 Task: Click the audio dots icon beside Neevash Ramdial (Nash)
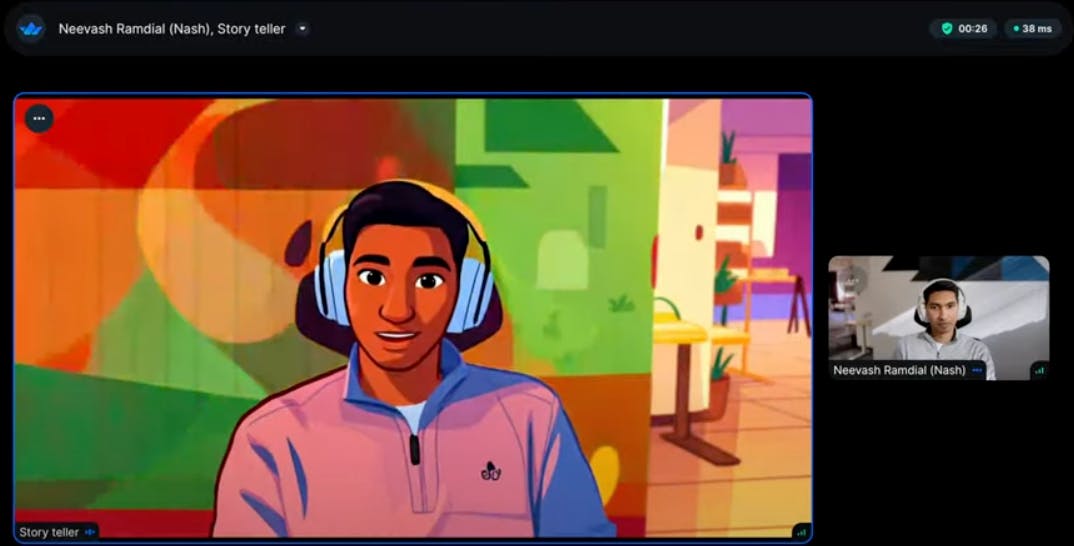(x=977, y=370)
